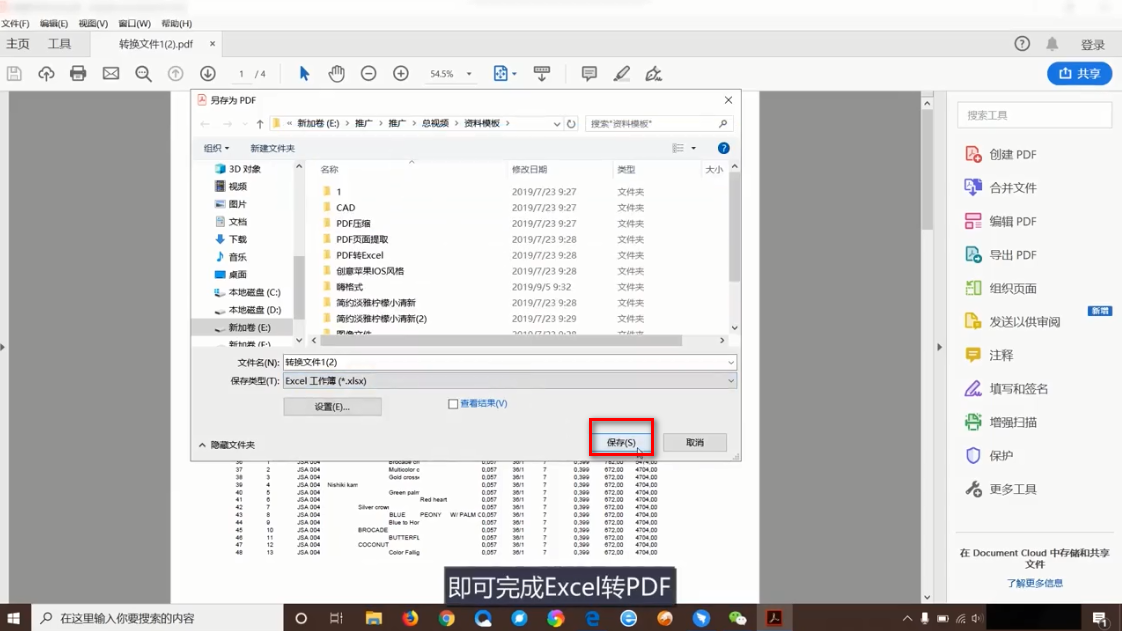The image size is (1122, 631).
Task: Click the 共享 button
Action: tap(1079, 74)
